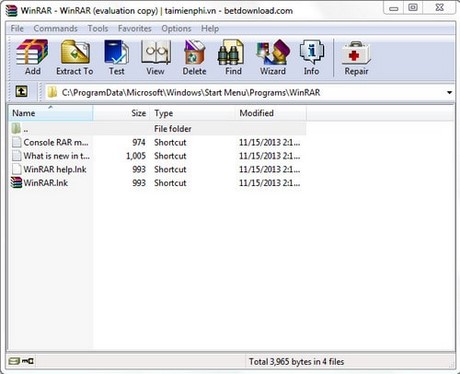Click the Add archive toolbar icon
This screenshot has width=460, height=374.
32,57
